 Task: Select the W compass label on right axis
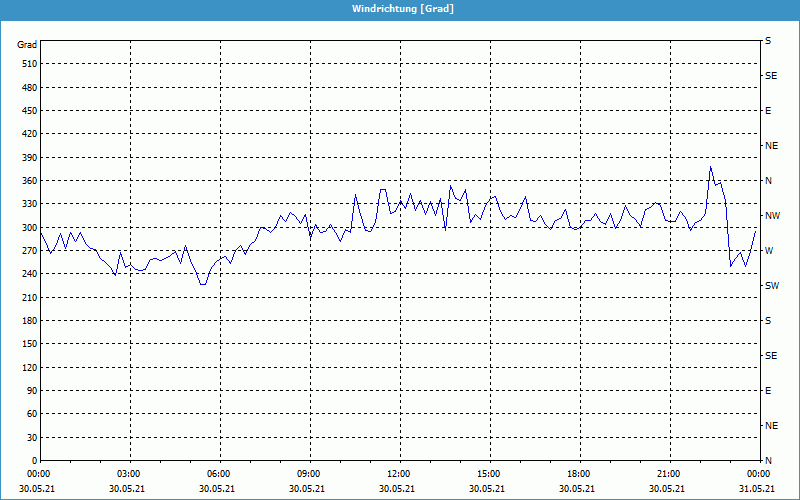click(x=769, y=251)
